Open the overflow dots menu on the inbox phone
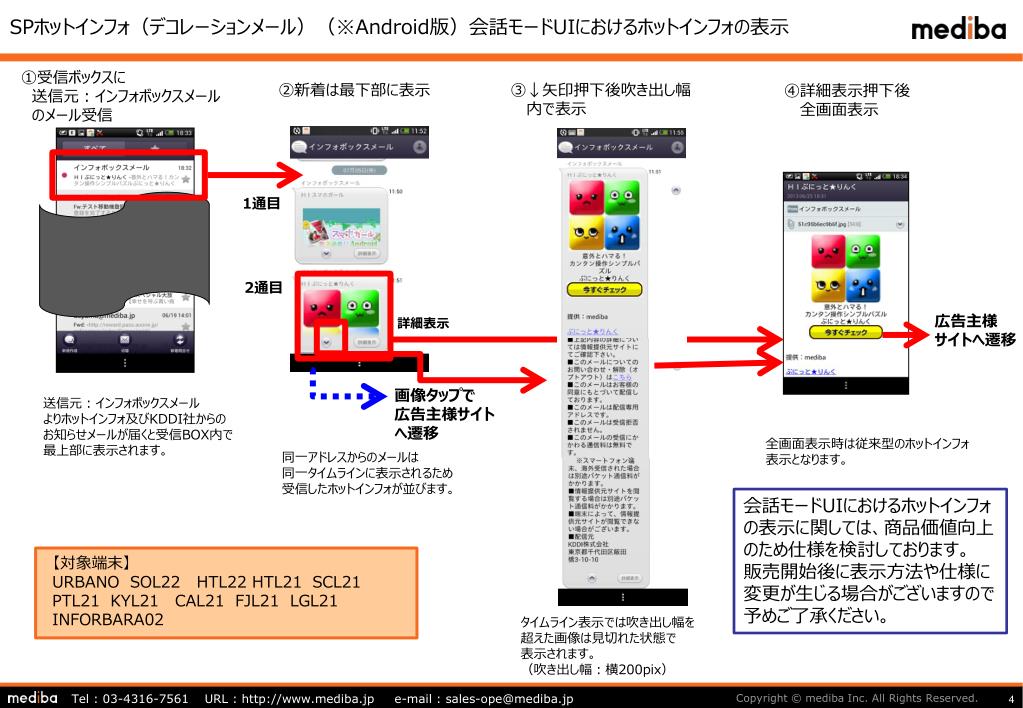This screenshot has width=1023, height=708. (125, 363)
